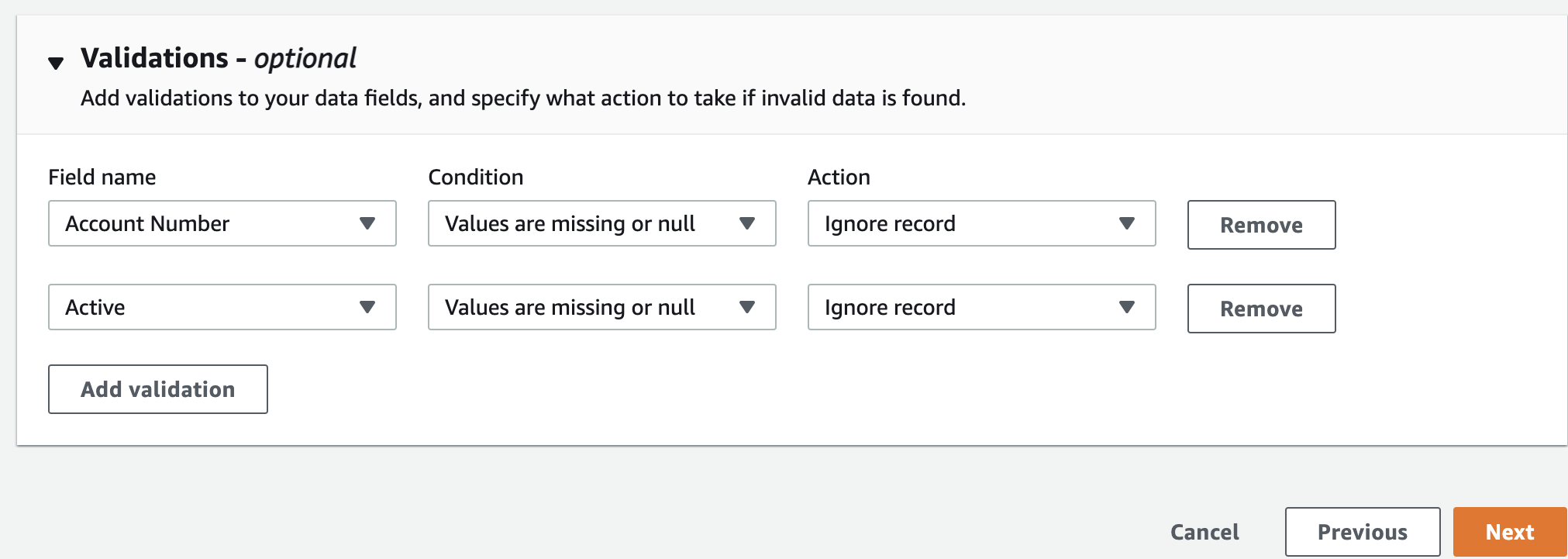Click arrow icon of second row's Condition dropdown
Viewport: 1568px width, 559px height.
point(747,307)
